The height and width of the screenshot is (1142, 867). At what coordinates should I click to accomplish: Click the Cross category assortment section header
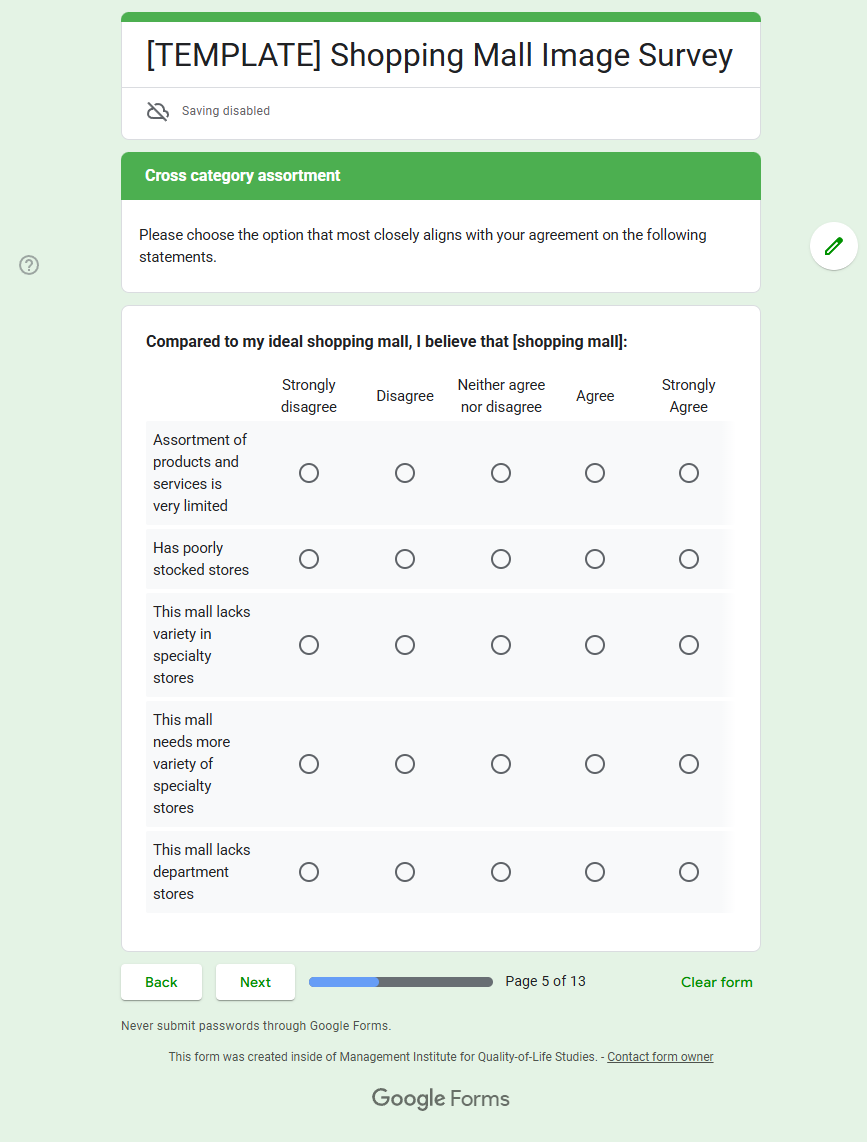(x=242, y=176)
